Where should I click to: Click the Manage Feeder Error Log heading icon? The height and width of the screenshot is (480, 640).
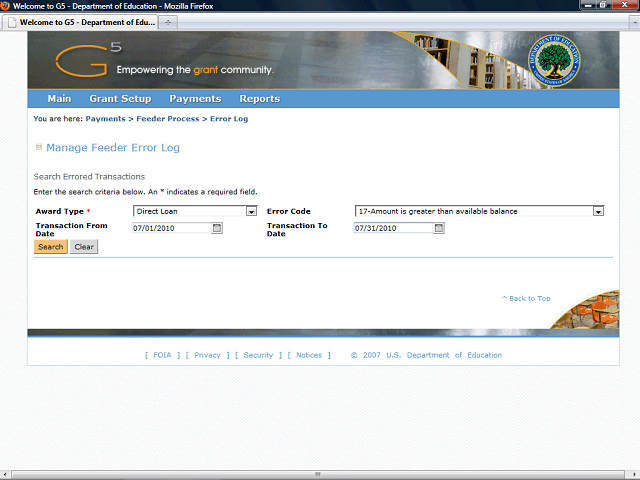point(39,147)
